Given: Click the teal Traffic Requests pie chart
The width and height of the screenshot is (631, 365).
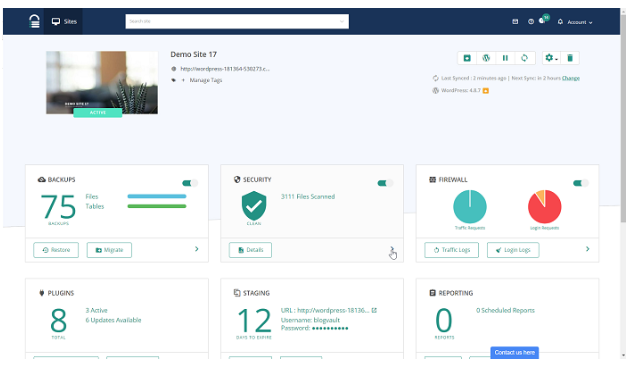Looking at the screenshot, I should click(x=470, y=206).
